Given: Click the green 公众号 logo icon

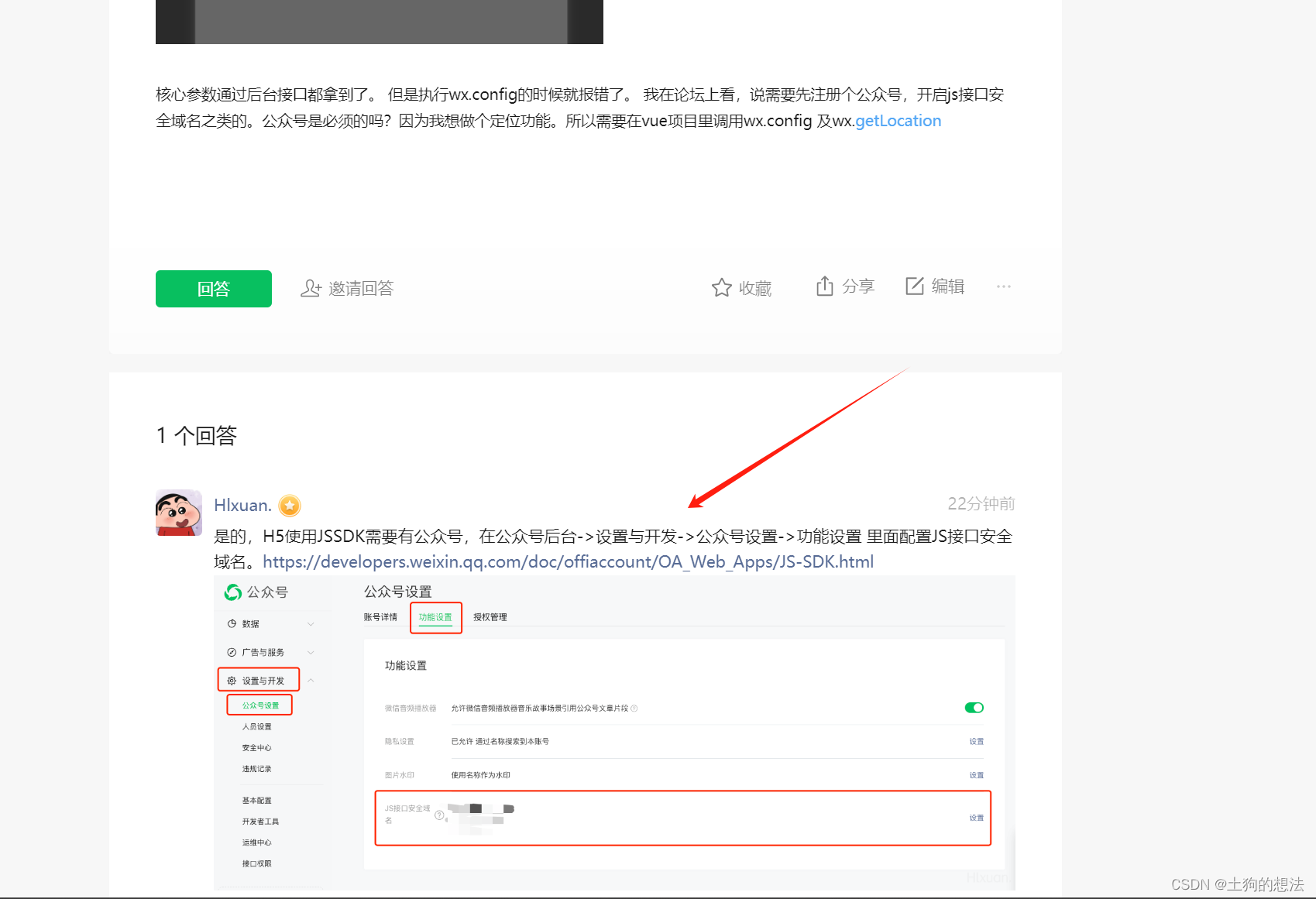Looking at the screenshot, I should [233, 592].
